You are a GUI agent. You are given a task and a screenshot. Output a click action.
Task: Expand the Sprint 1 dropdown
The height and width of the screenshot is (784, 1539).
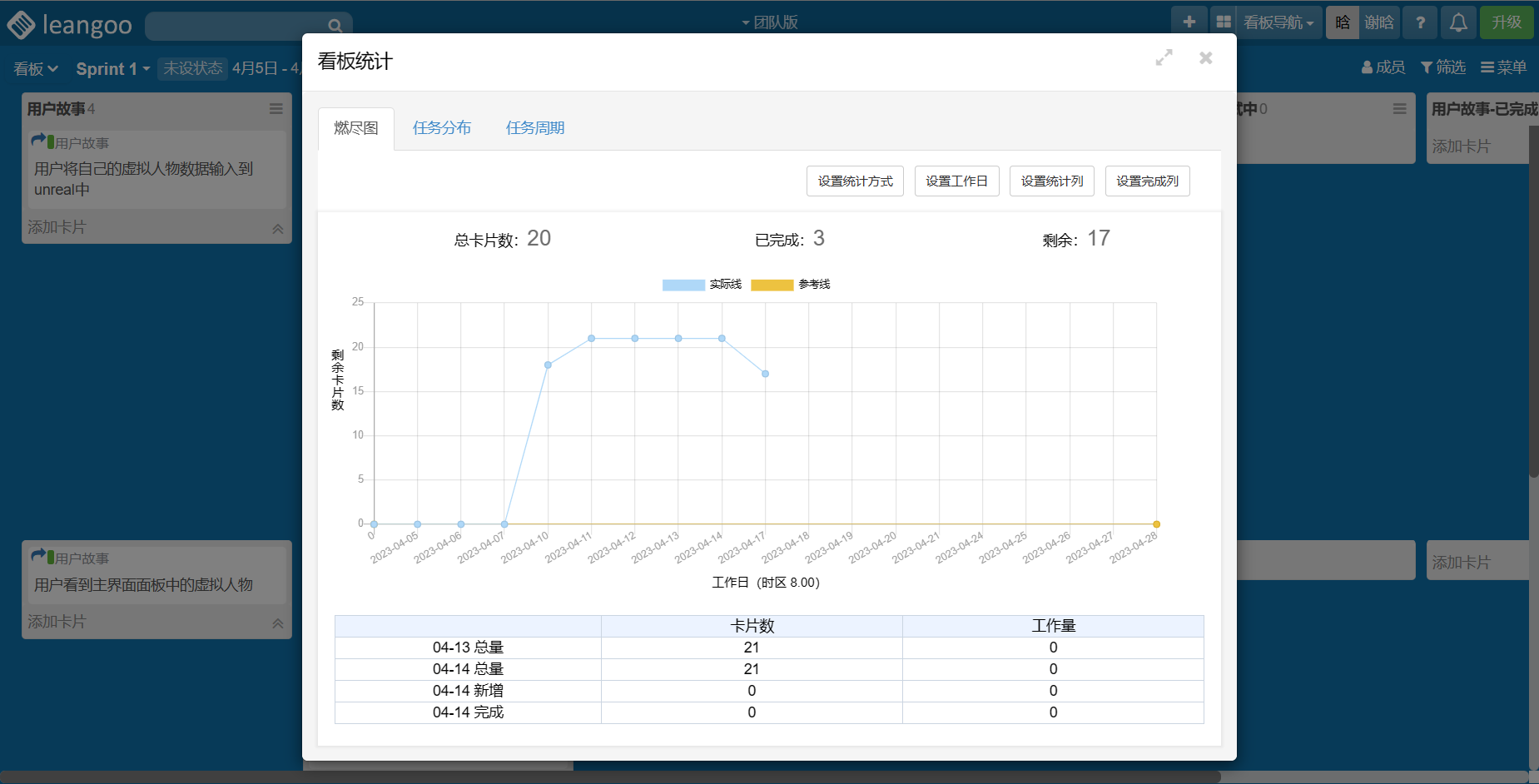pos(113,69)
